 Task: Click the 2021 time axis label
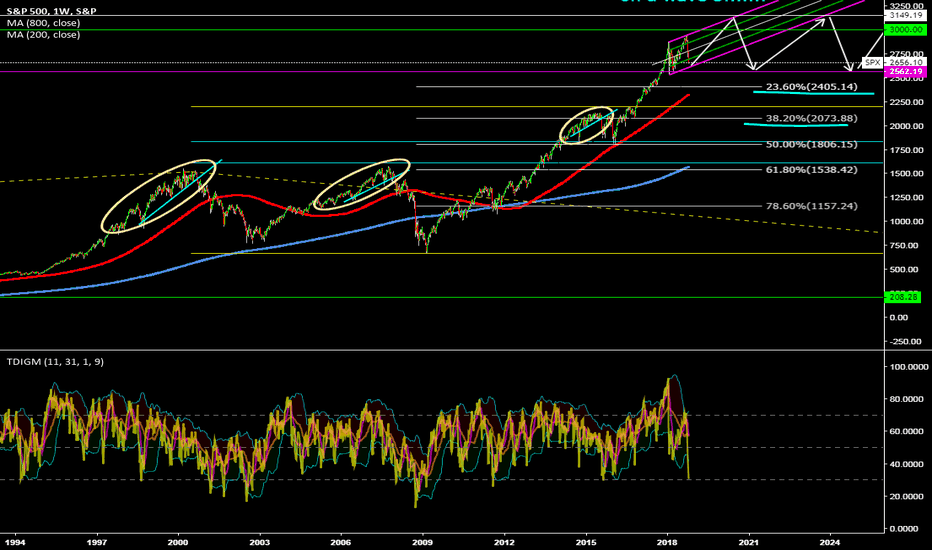[749, 542]
